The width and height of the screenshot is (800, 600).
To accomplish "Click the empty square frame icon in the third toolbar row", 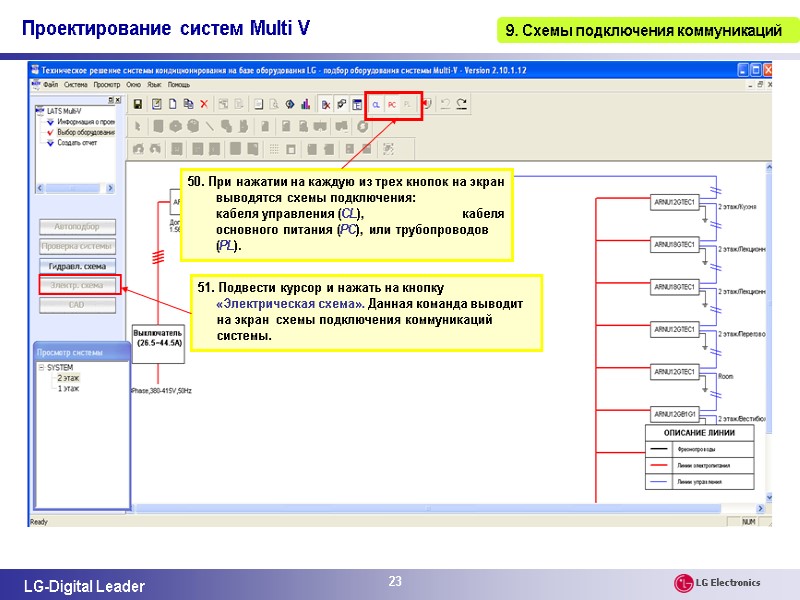I will (x=291, y=149).
